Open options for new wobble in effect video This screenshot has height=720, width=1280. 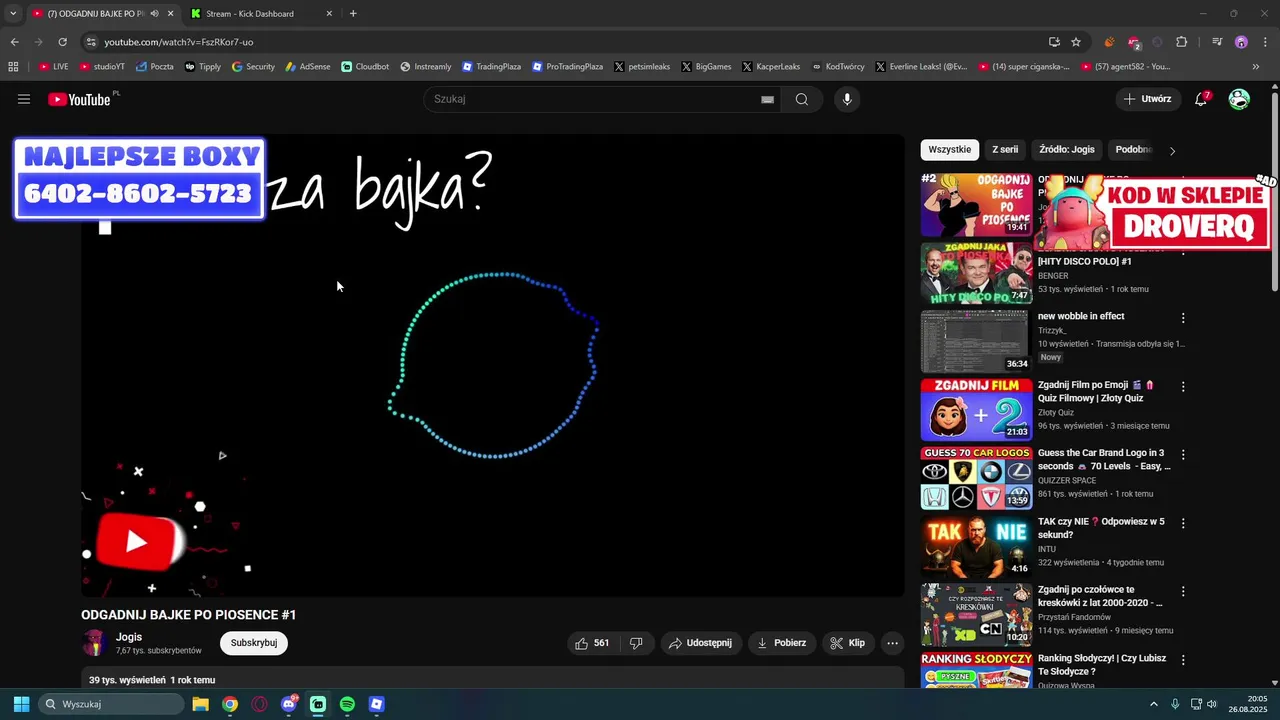pos(1183,318)
